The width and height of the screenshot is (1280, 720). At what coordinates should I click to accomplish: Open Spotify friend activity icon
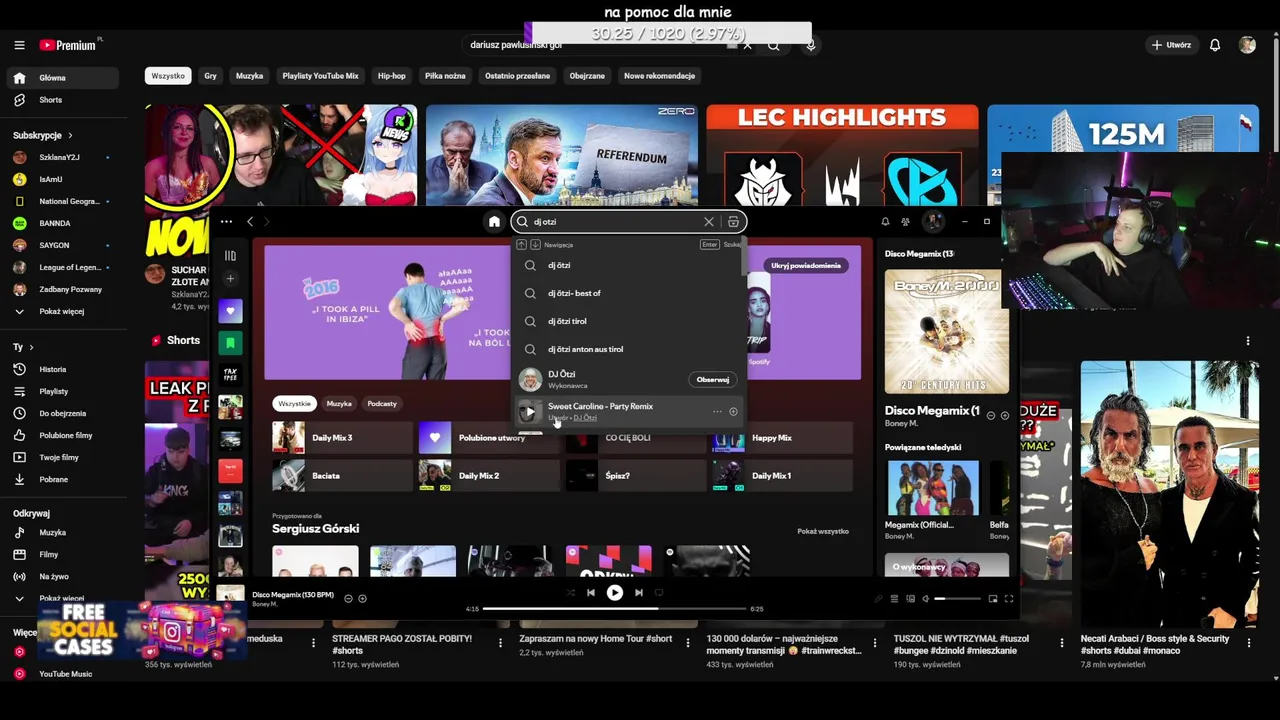point(906,222)
